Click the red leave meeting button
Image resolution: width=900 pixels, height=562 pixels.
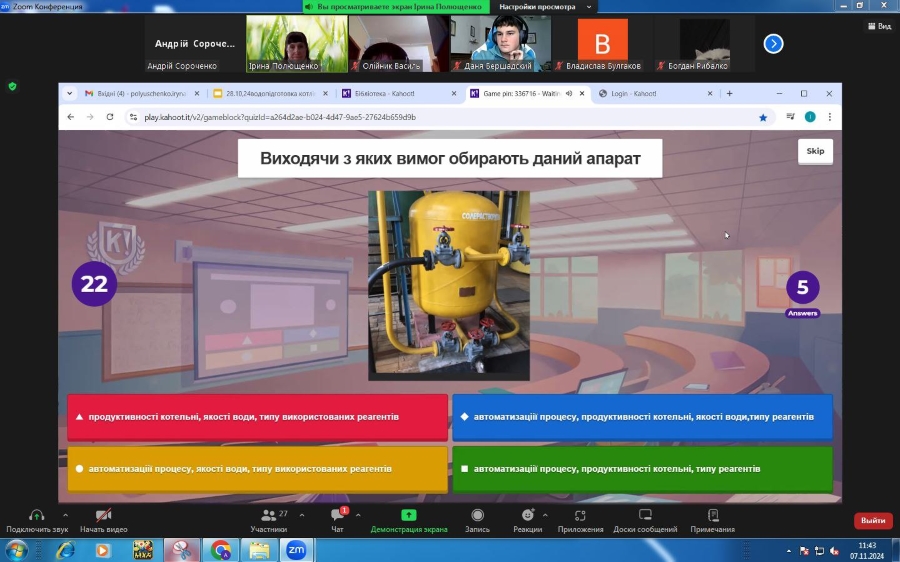(x=872, y=521)
